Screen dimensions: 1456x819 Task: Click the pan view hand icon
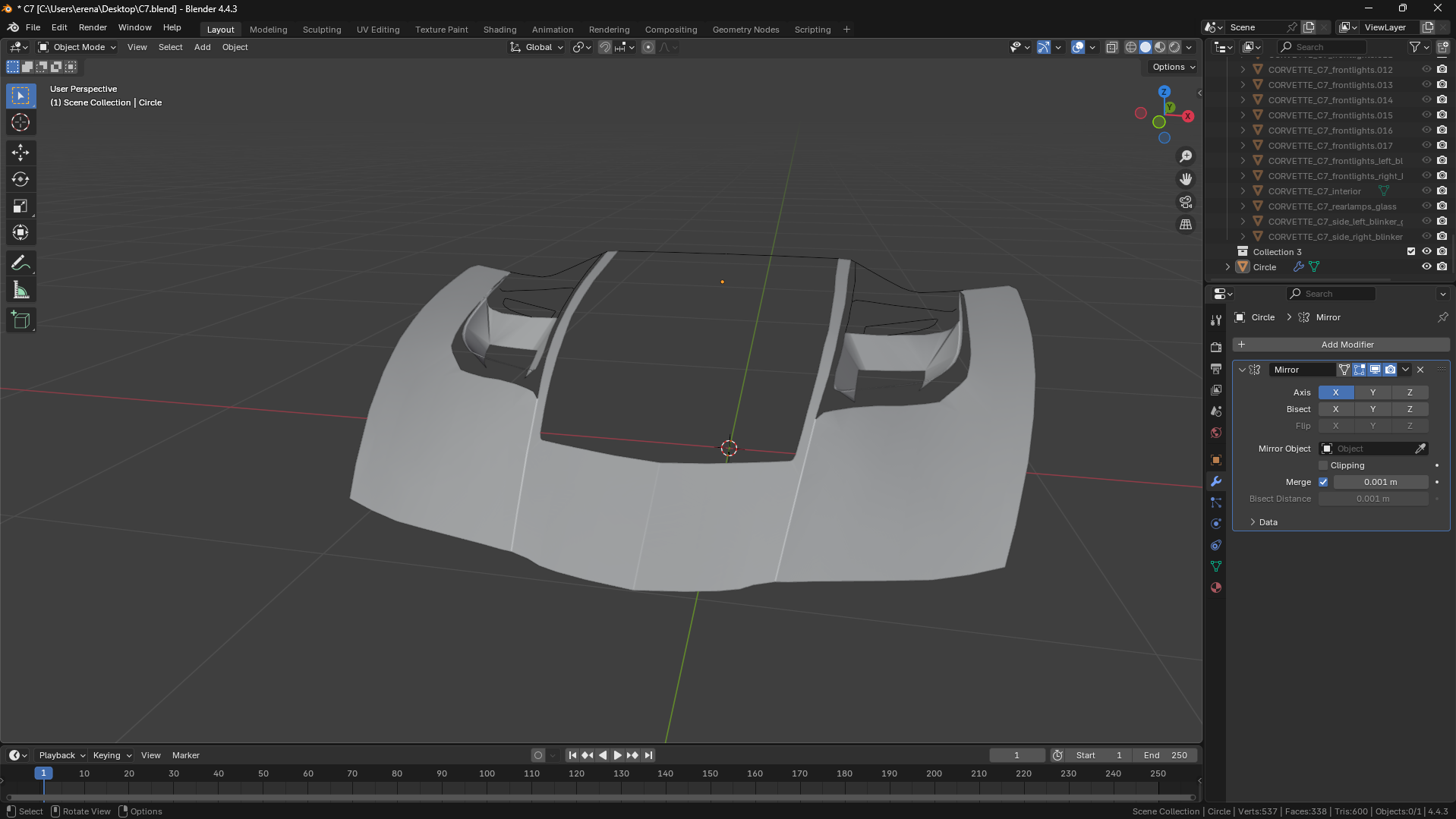coord(1186,179)
